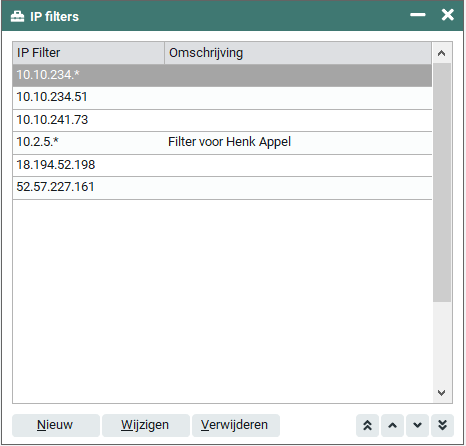Click the scrollbar up arrow
The image size is (466, 446).
pos(442,53)
